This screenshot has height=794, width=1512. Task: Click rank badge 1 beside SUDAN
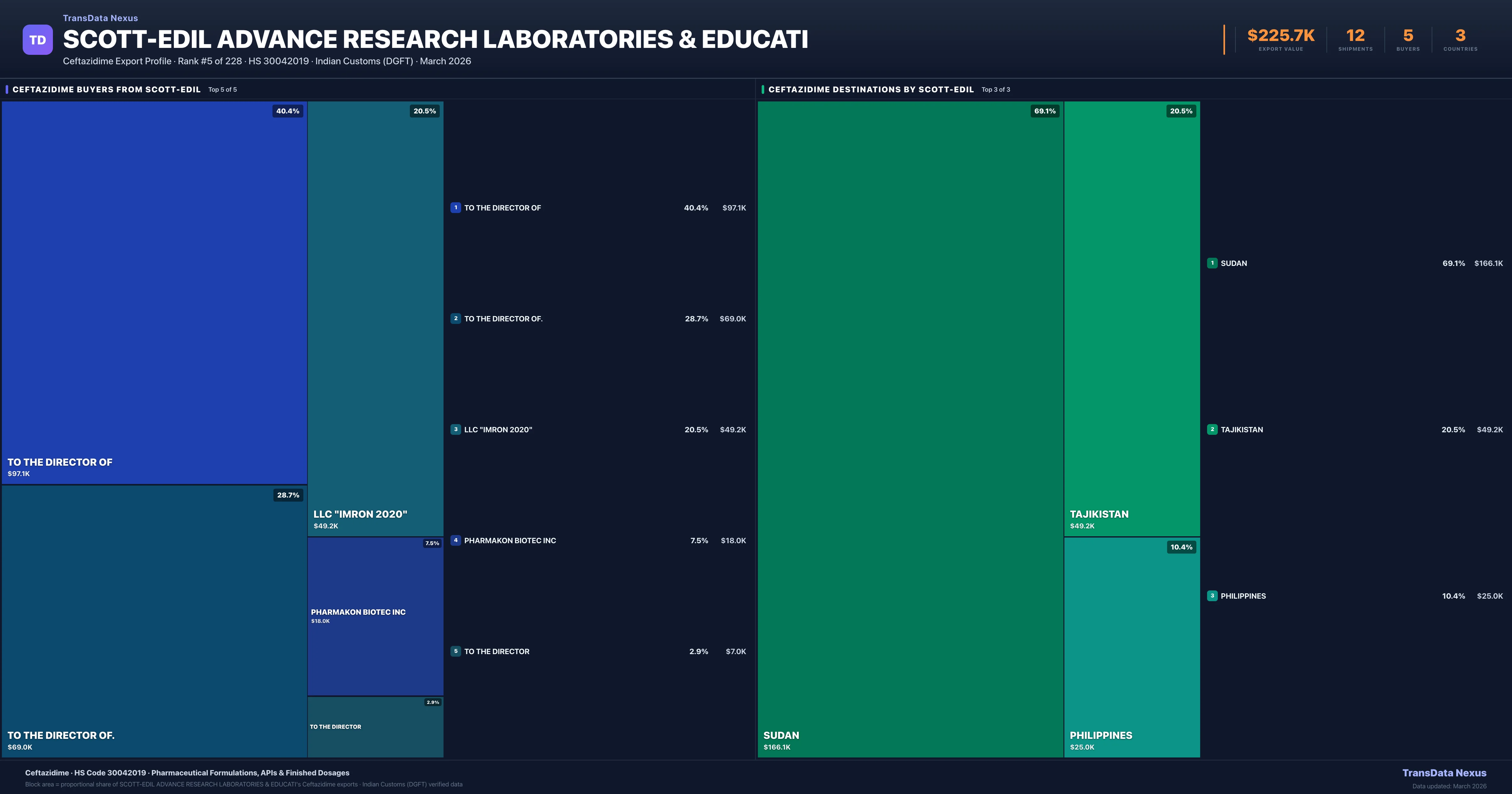point(1212,263)
